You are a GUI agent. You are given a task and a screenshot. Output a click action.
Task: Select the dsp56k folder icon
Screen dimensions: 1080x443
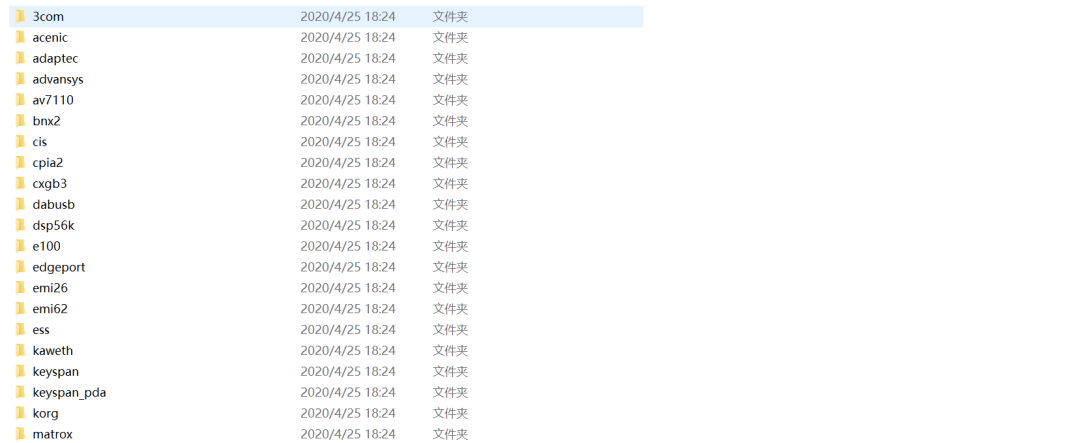coord(21,225)
